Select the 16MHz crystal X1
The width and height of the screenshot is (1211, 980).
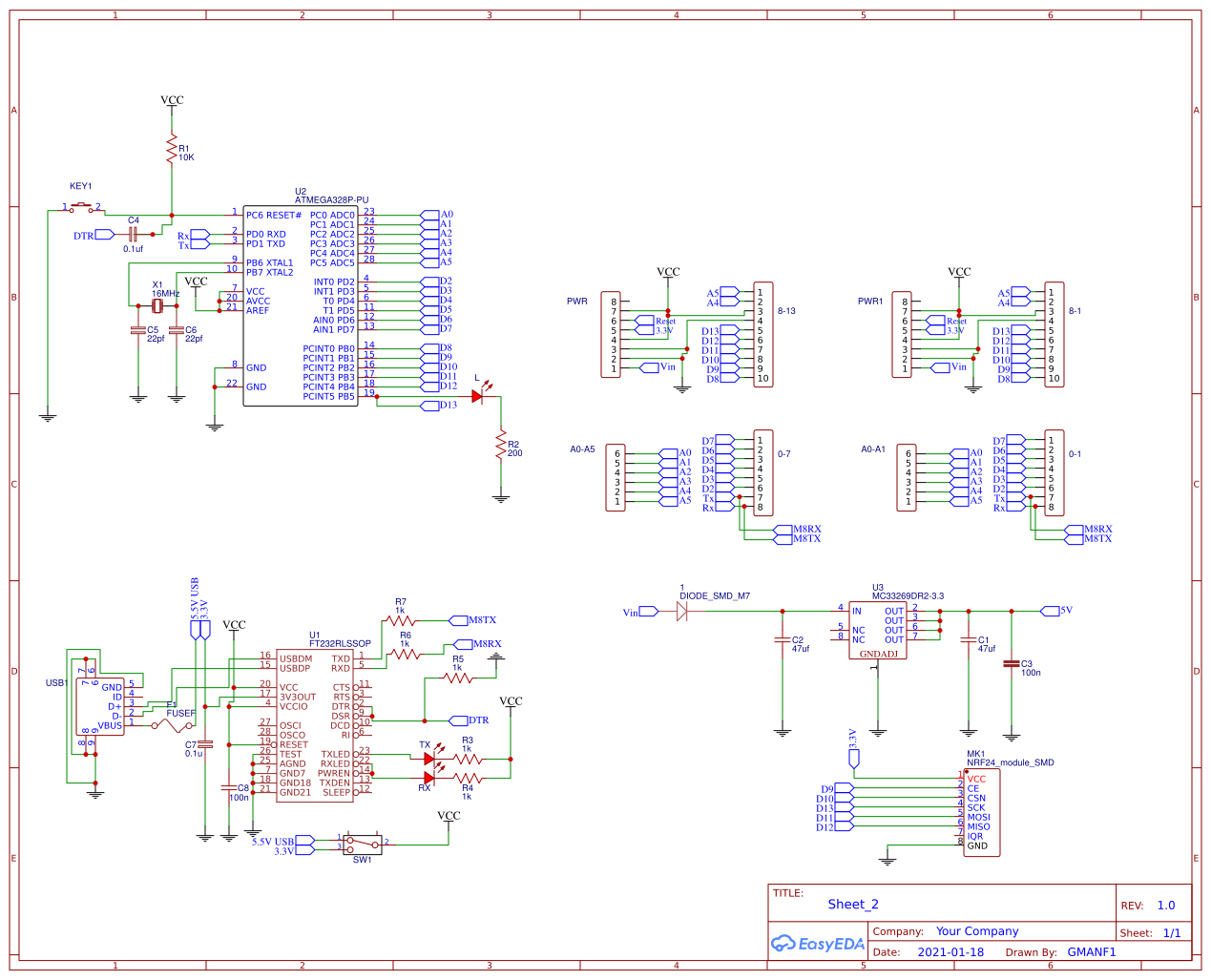[x=156, y=305]
